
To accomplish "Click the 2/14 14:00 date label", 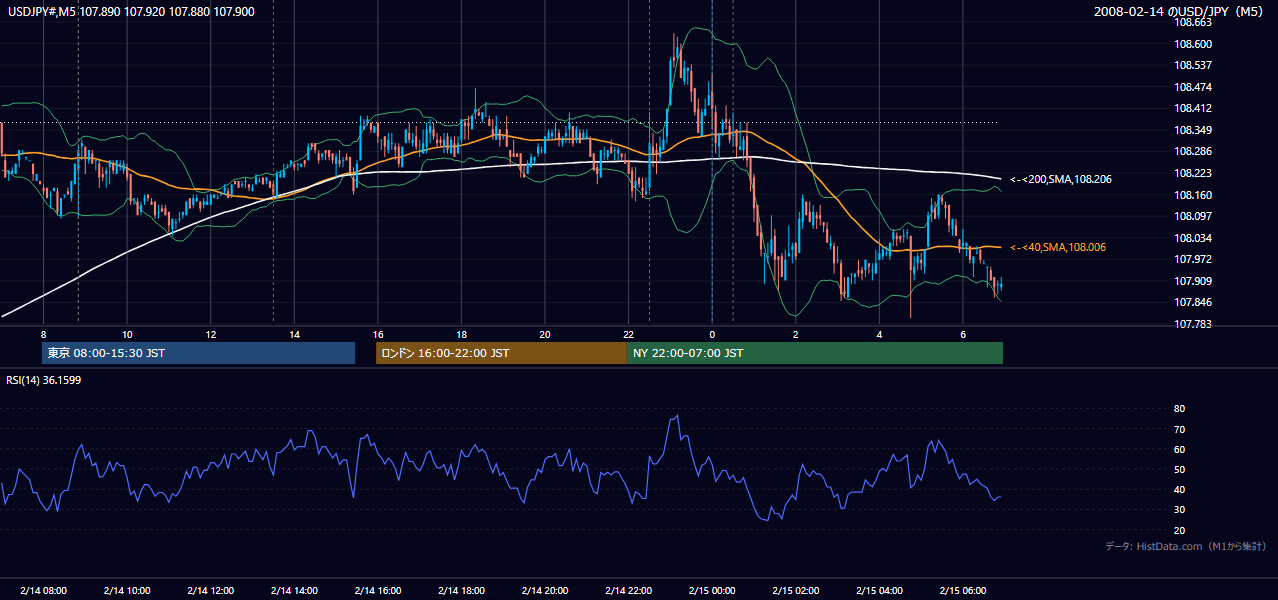I will click(294, 591).
